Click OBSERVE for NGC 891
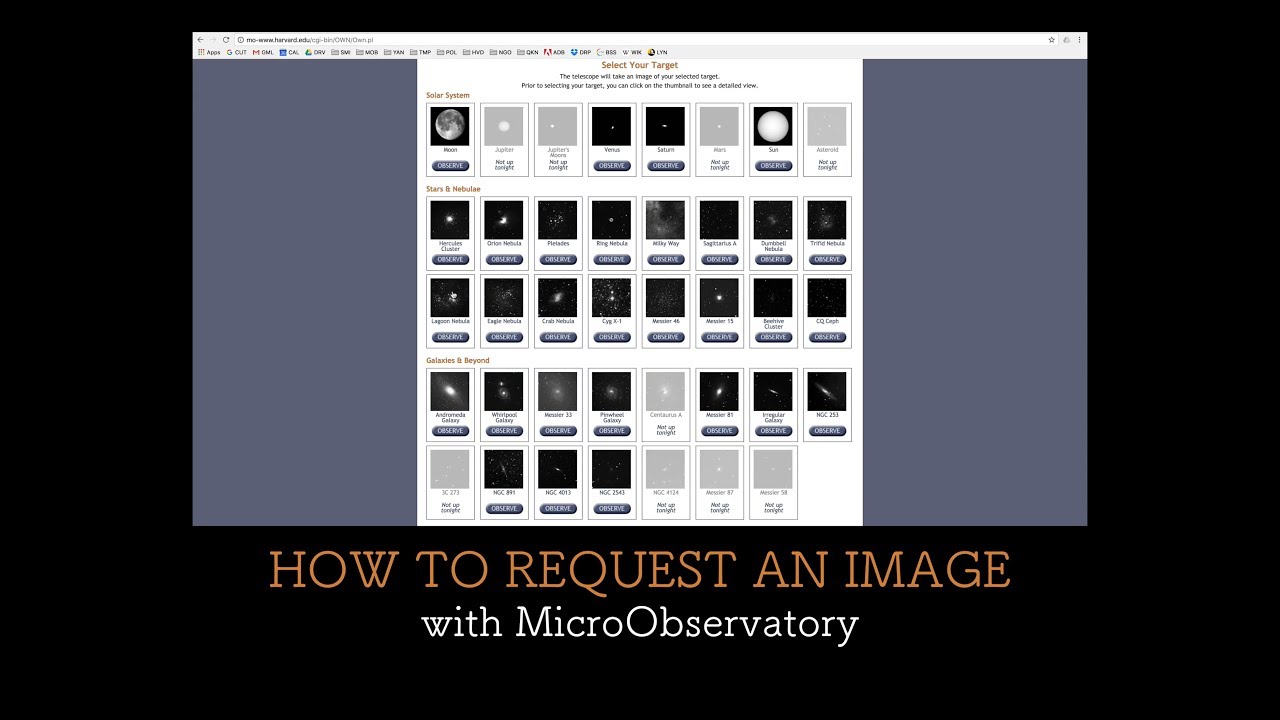1280x720 pixels. [504, 508]
